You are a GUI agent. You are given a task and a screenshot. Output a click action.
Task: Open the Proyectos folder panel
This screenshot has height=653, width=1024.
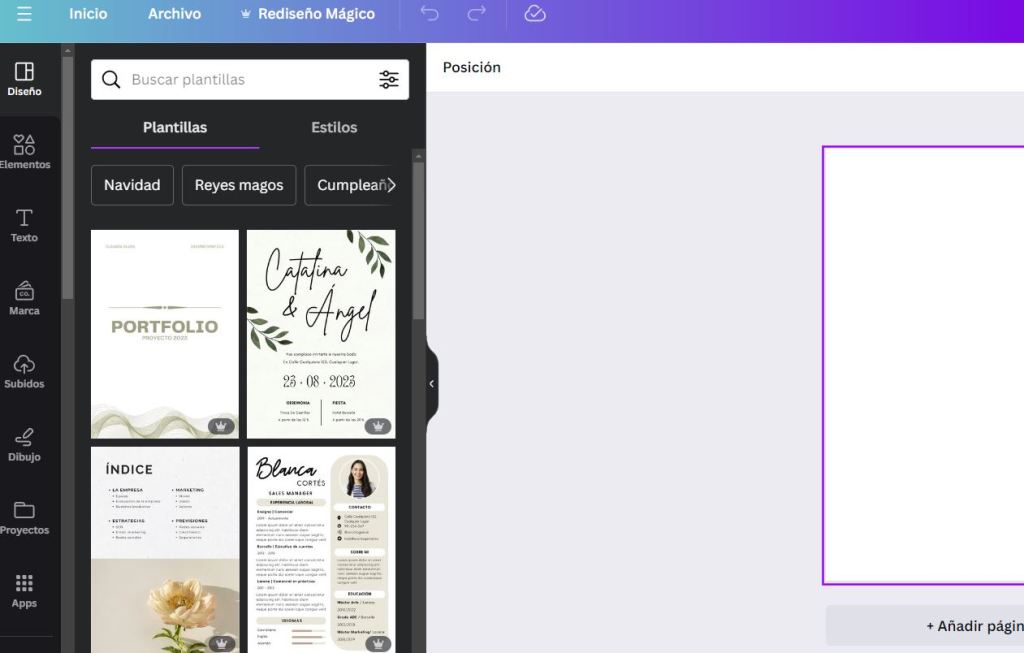24,517
